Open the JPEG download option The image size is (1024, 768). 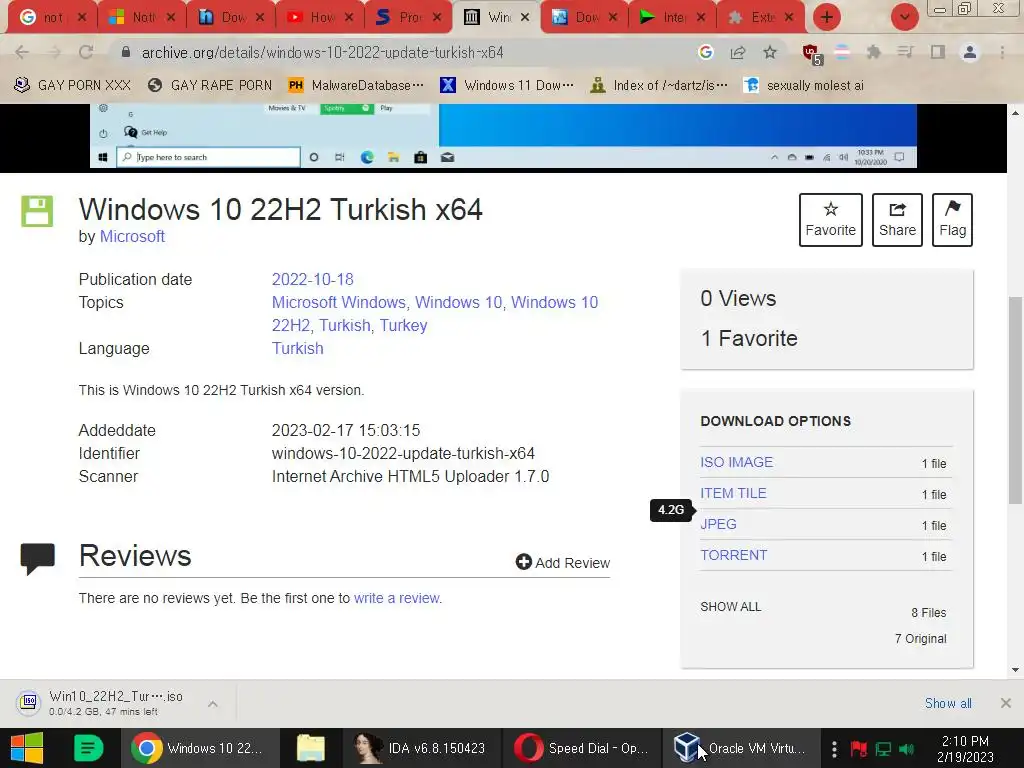tap(718, 524)
